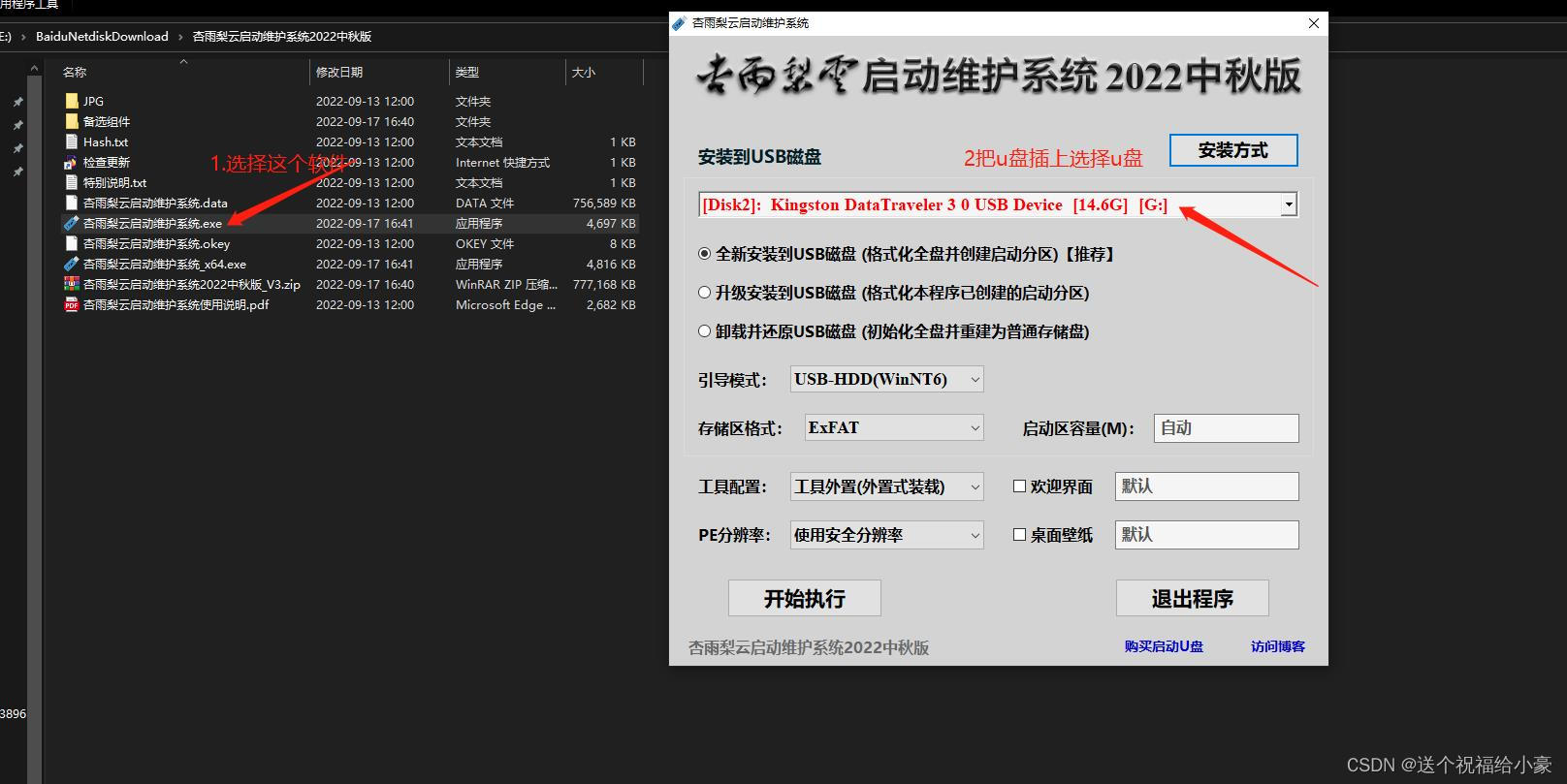Select 卸载并还原USB磁盘 radio option

coord(705,331)
